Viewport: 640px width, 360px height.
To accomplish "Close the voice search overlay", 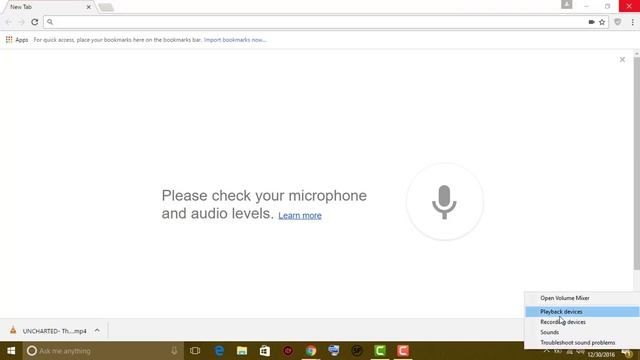I will pos(622,60).
